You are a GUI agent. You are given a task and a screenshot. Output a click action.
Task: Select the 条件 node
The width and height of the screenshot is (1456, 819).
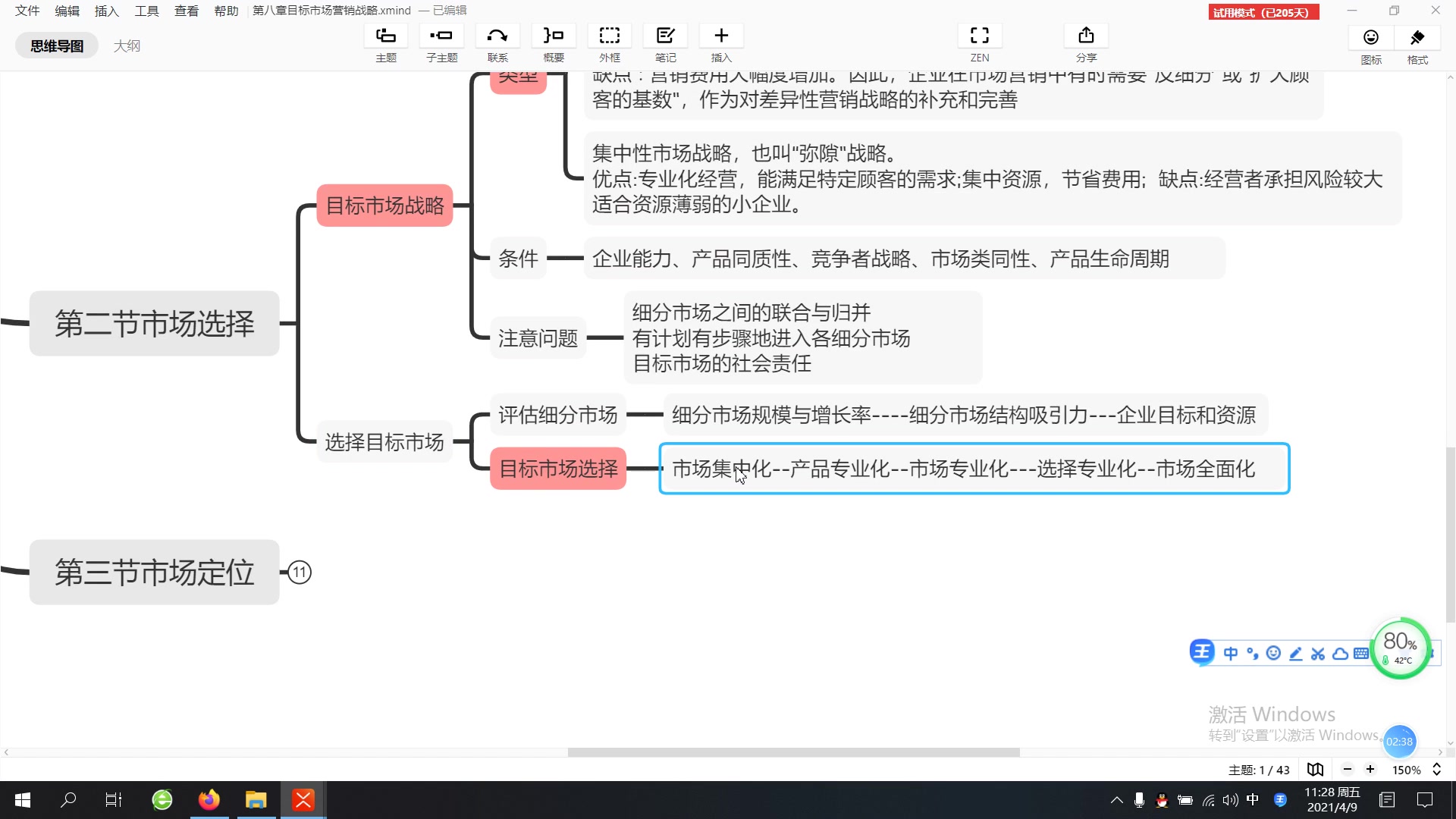tap(518, 259)
